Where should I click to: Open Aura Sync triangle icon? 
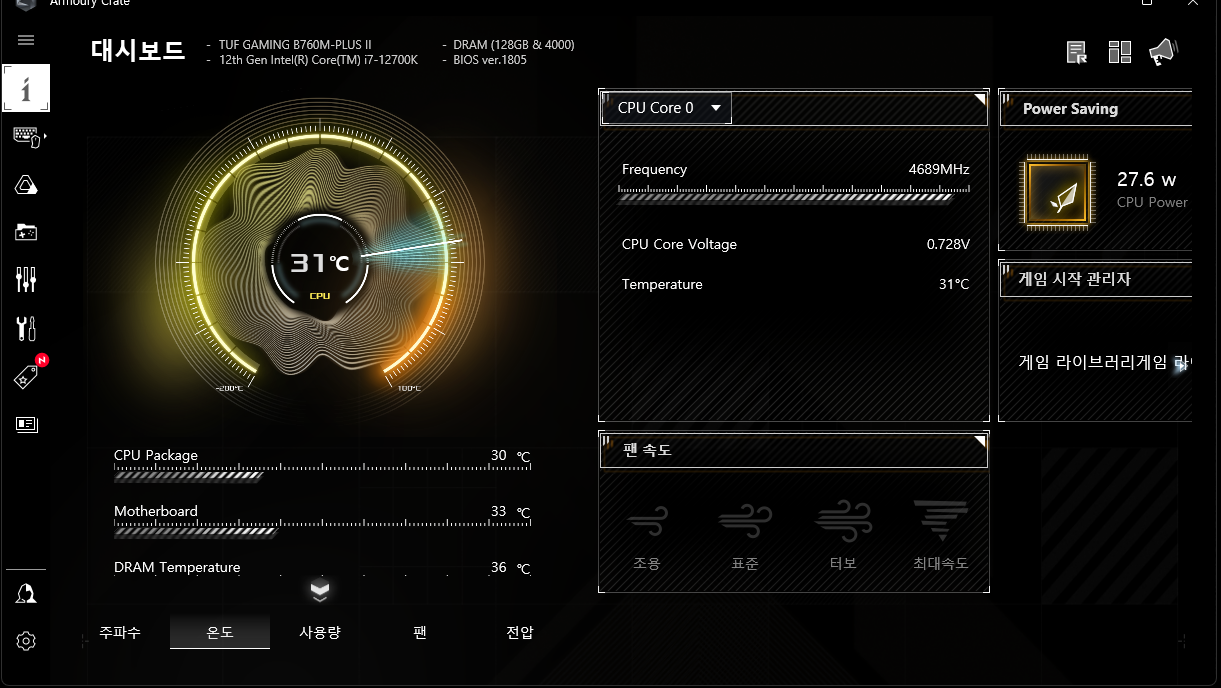pos(27,185)
